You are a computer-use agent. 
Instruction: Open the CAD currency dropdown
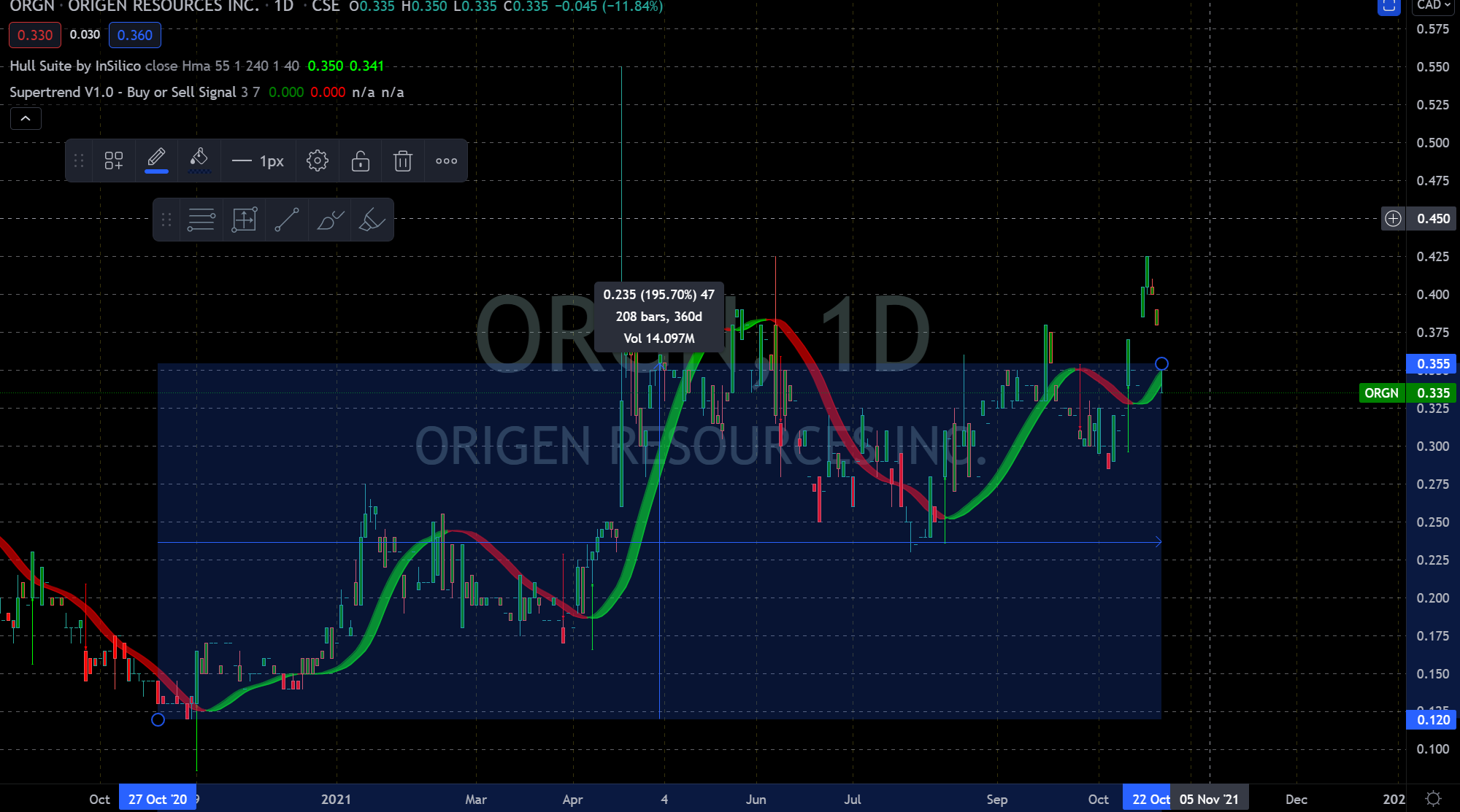[x=1433, y=6]
